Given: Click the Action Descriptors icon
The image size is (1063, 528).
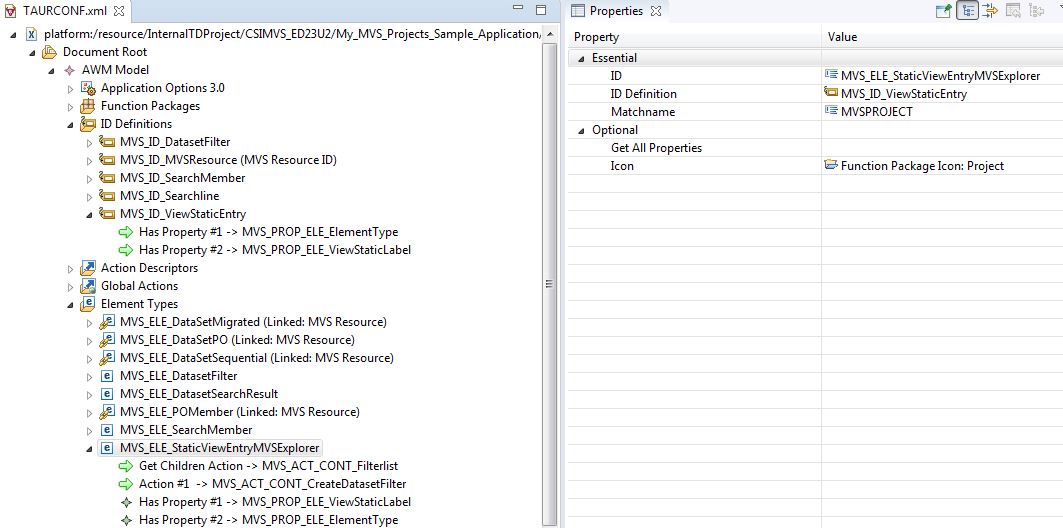Looking at the screenshot, I should 88,268.
